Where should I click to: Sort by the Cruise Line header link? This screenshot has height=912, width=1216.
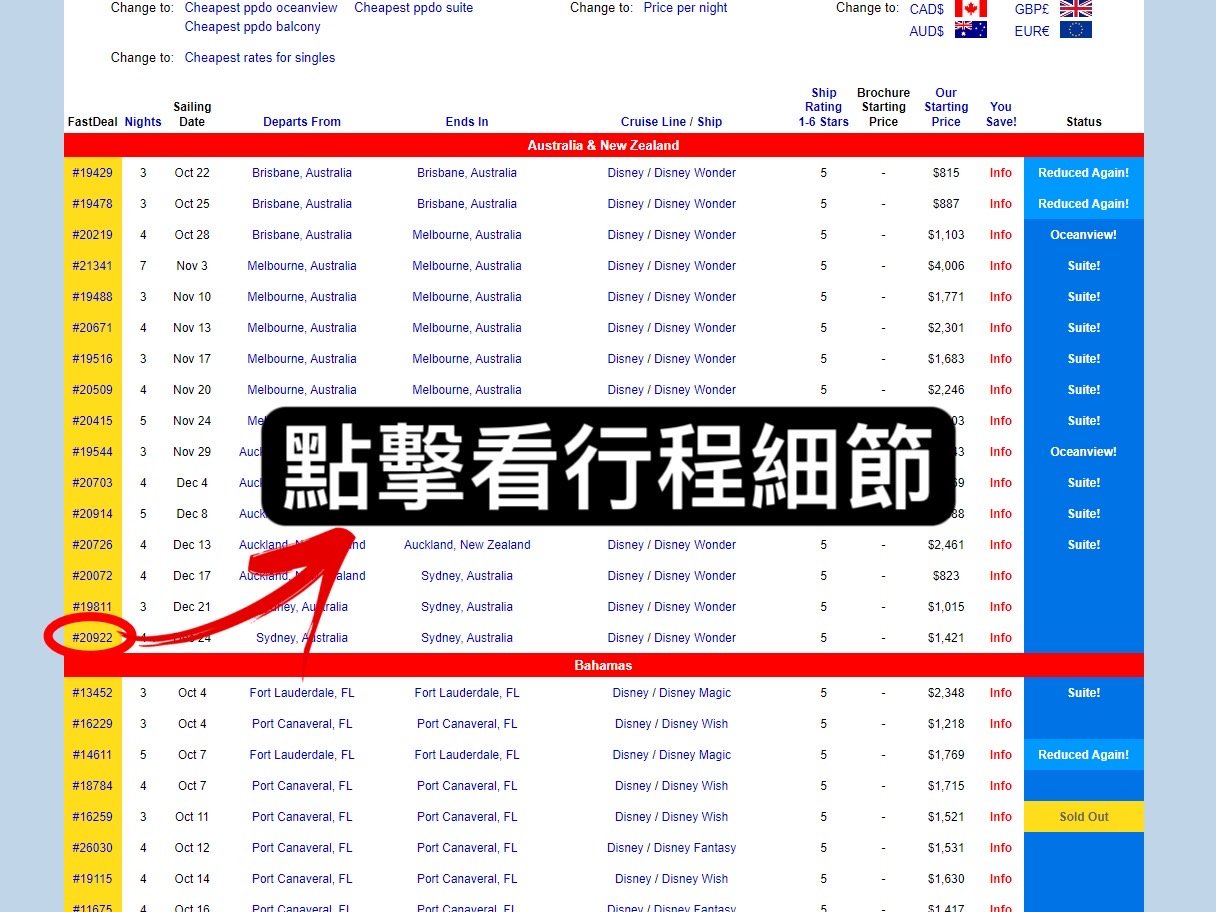coord(653,122)
